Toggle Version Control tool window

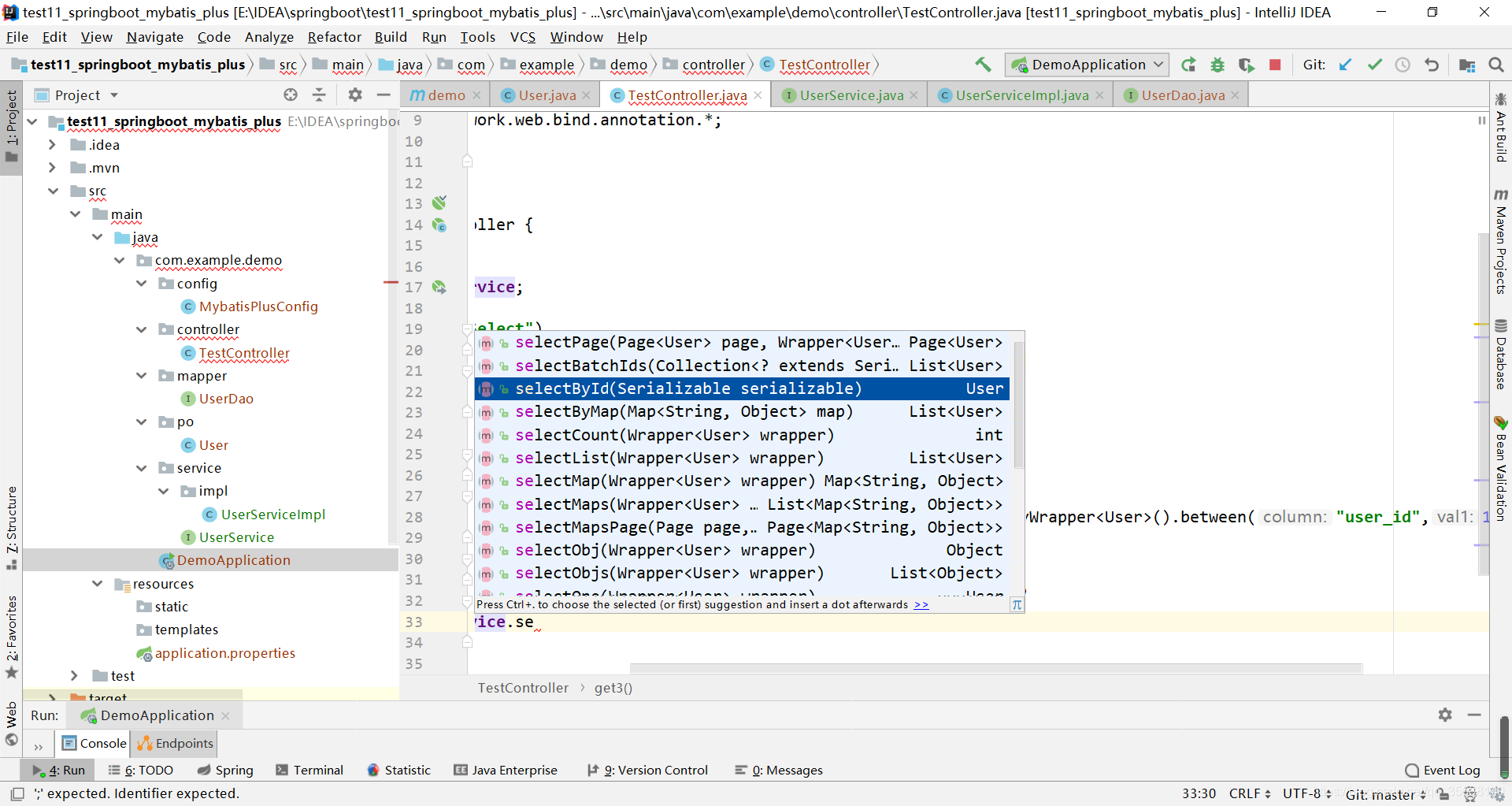(x=647, y=770)
